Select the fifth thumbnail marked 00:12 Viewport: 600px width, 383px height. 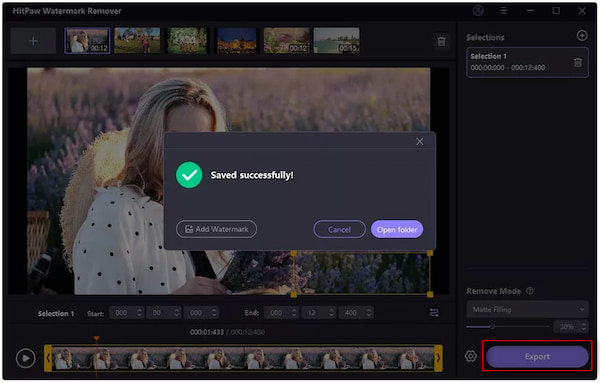click(x=287, y=41)
